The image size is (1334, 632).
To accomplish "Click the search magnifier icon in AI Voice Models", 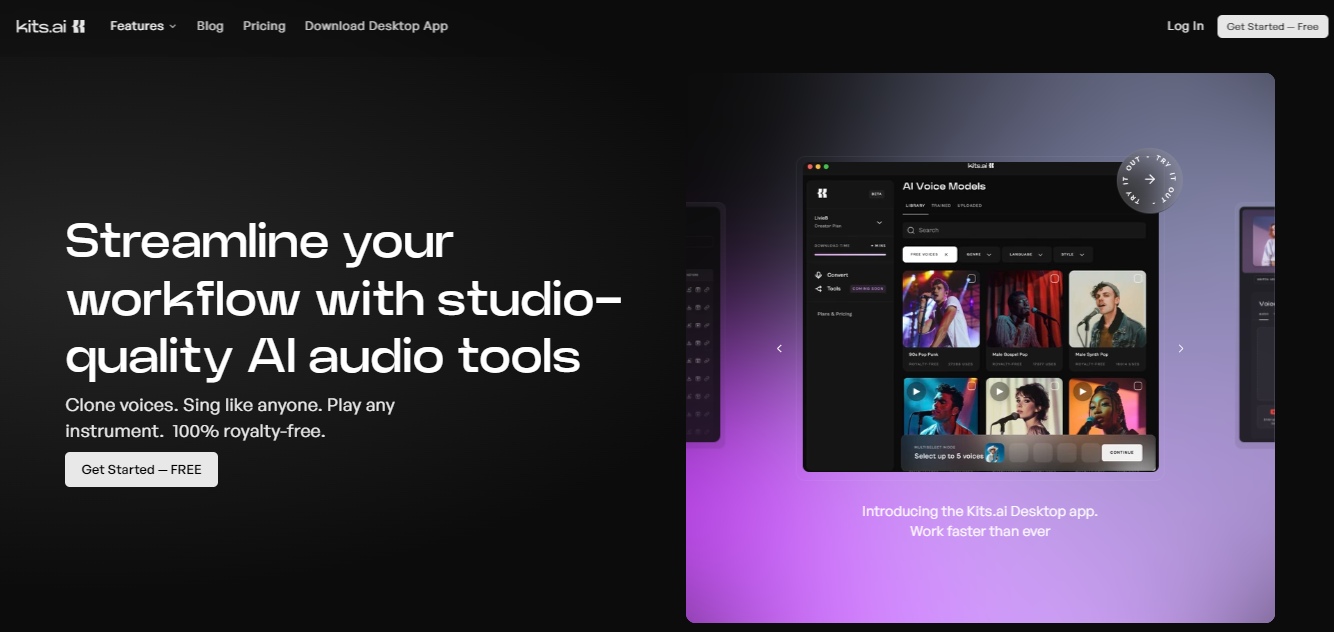I will tap(911, 230).
